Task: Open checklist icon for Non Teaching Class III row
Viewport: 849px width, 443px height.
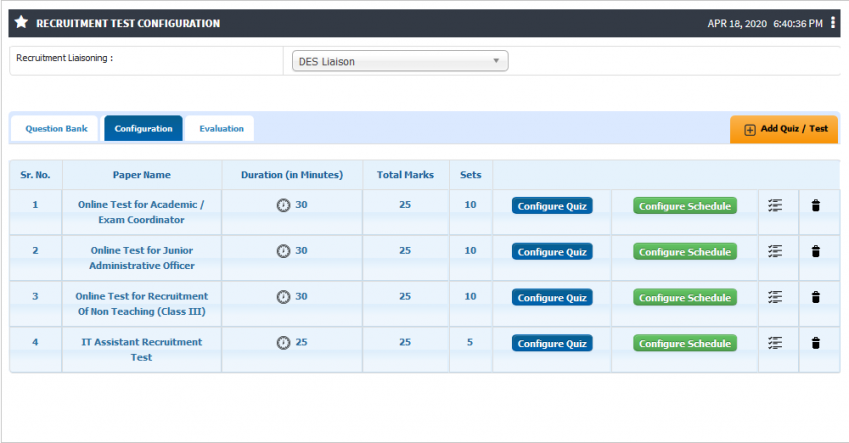Action: pos(775,297)
